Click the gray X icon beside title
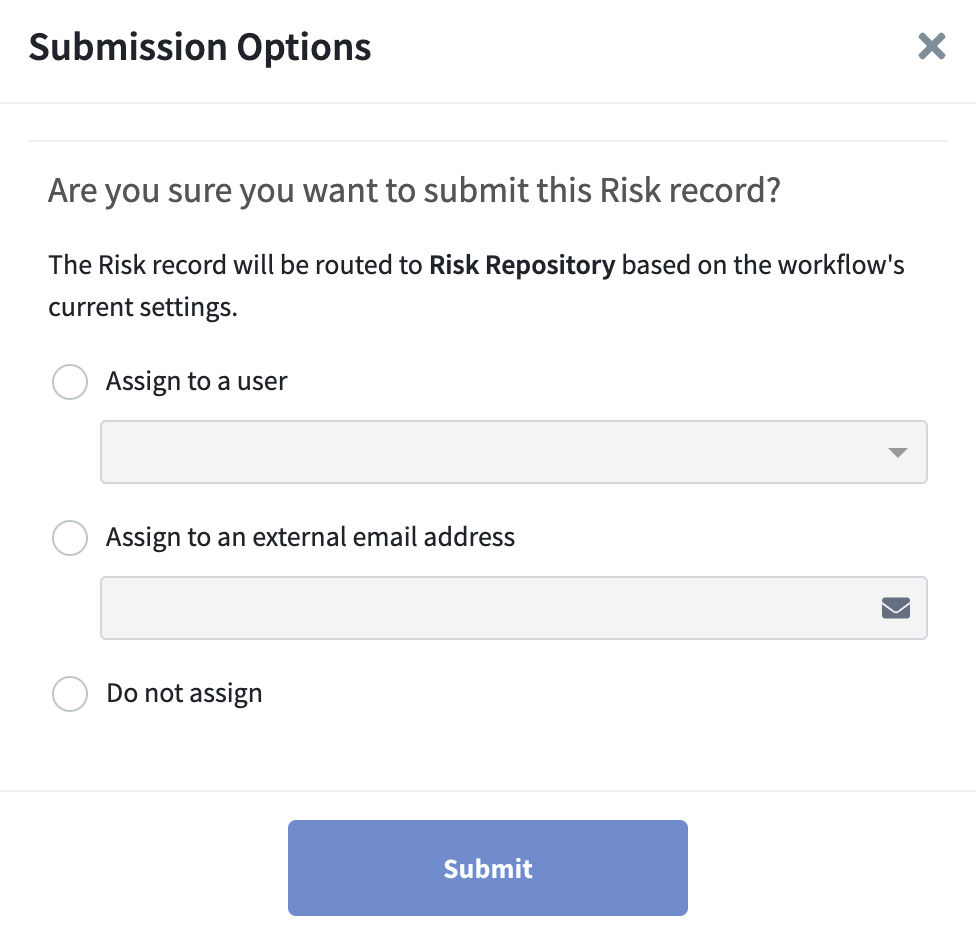 point(931,47)
